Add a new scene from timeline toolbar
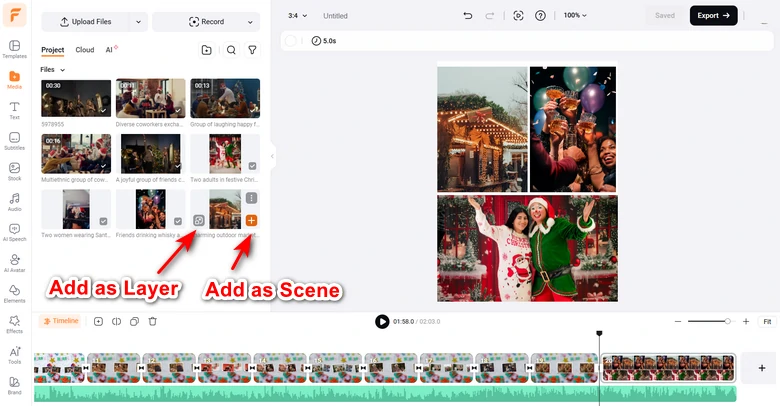Viewport: 780px width, 406px height. coord(98,321)
